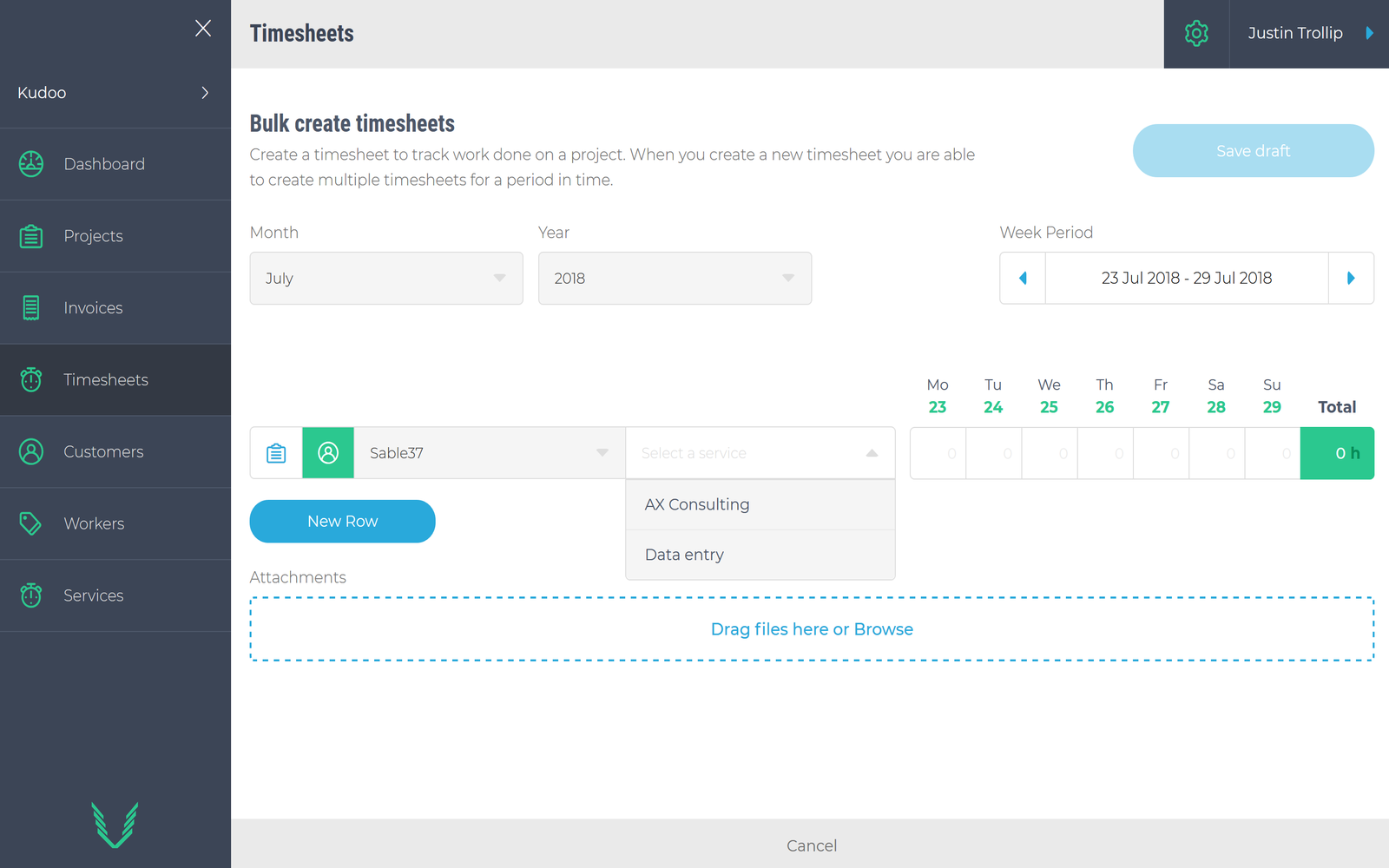This screenshot has width=1389, height=868.
Task: Click the Monday 23 hours field
Action: point(938,453)
